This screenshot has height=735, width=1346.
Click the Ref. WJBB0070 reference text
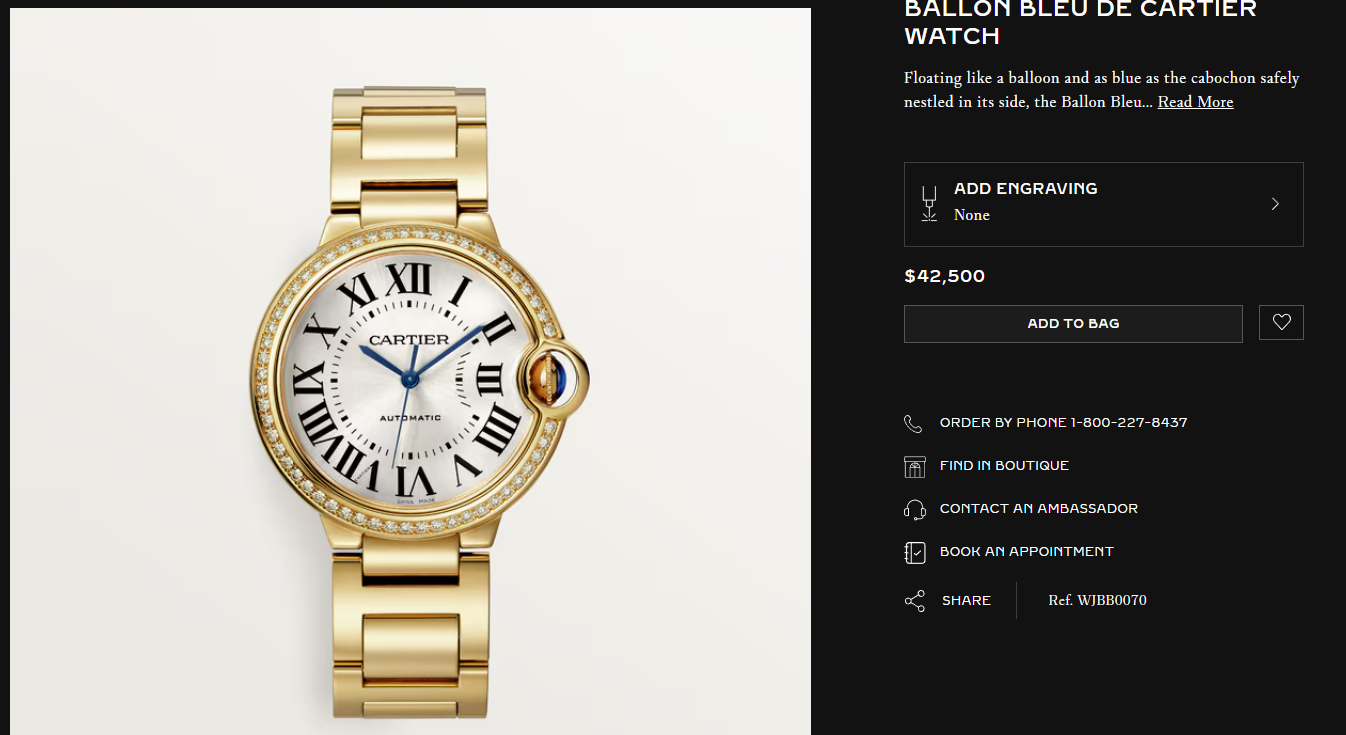[1097, 601]
